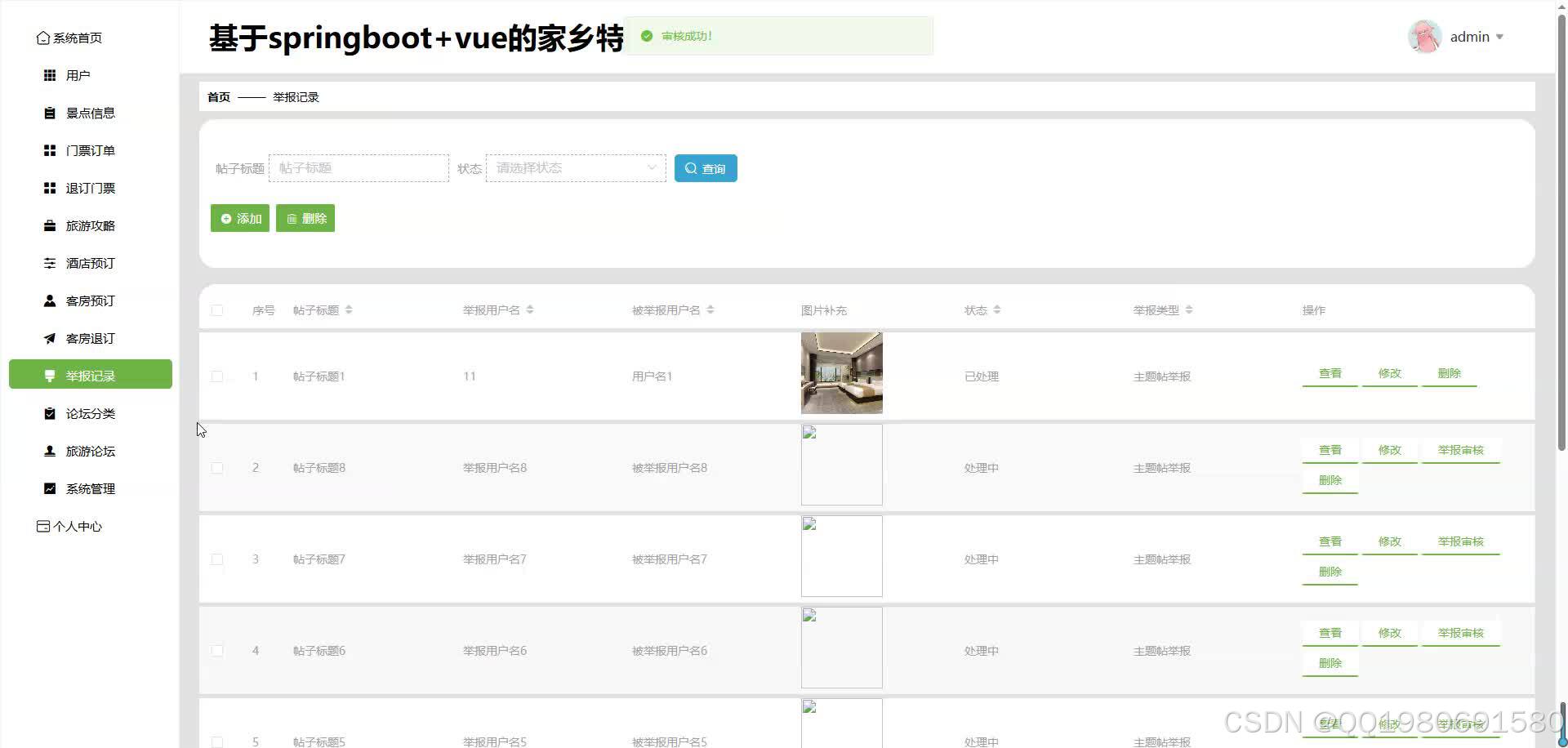This screenshot has width=1568, height=748.
Task: Check the box for row 帖子标题5
Action: click(216, 742)
